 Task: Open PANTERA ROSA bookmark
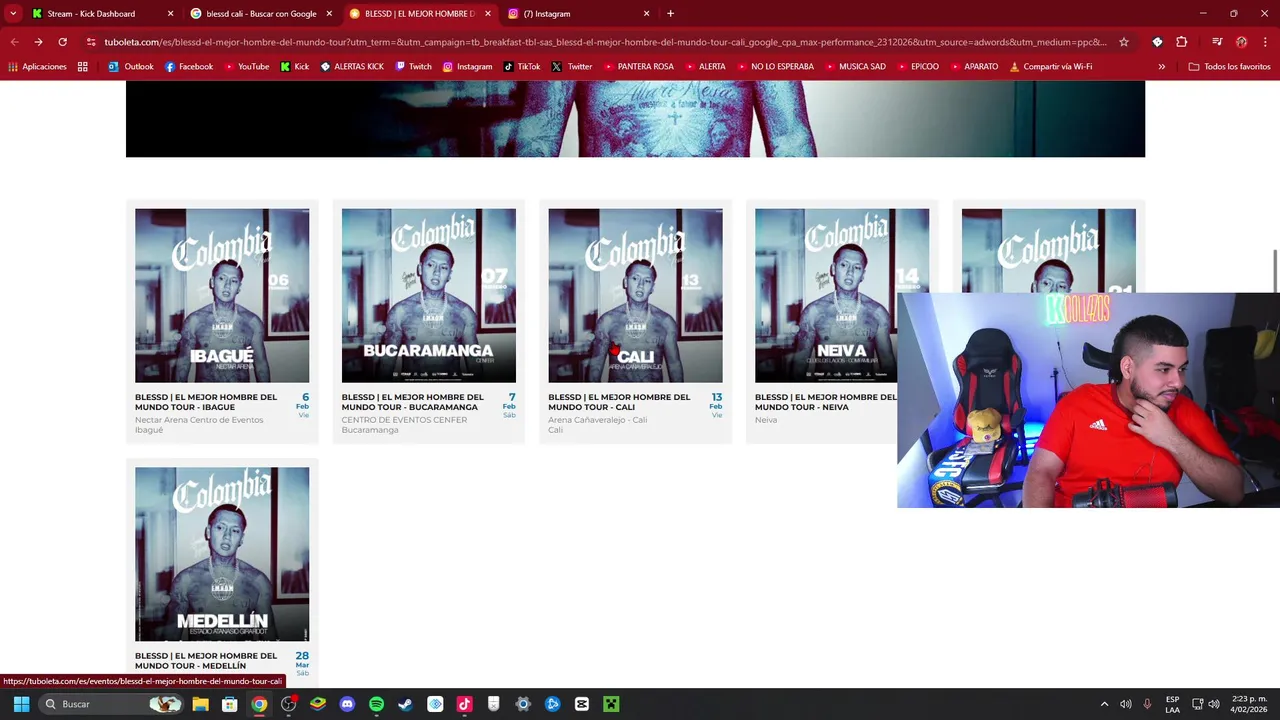point(638,67)
